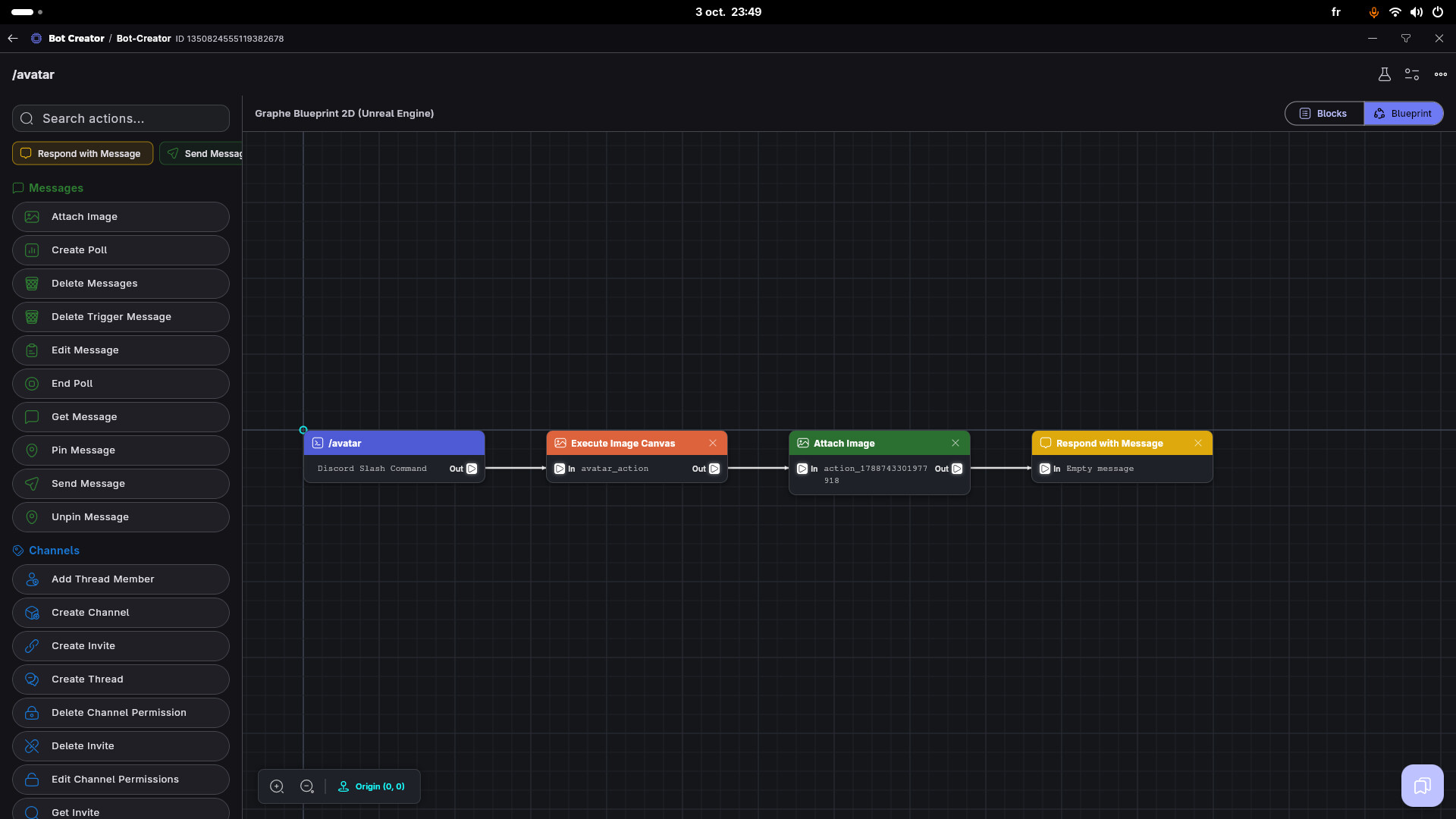
Task: Select the End Poll action
Action: (x=121, y=384)
